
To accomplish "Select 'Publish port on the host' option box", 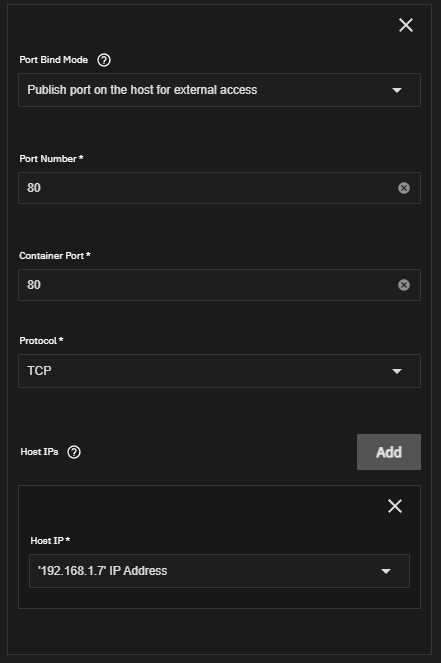I will 219,90.
